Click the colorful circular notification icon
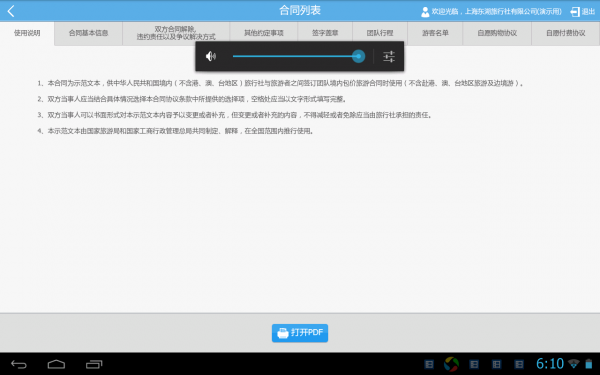 coord(451,364)
